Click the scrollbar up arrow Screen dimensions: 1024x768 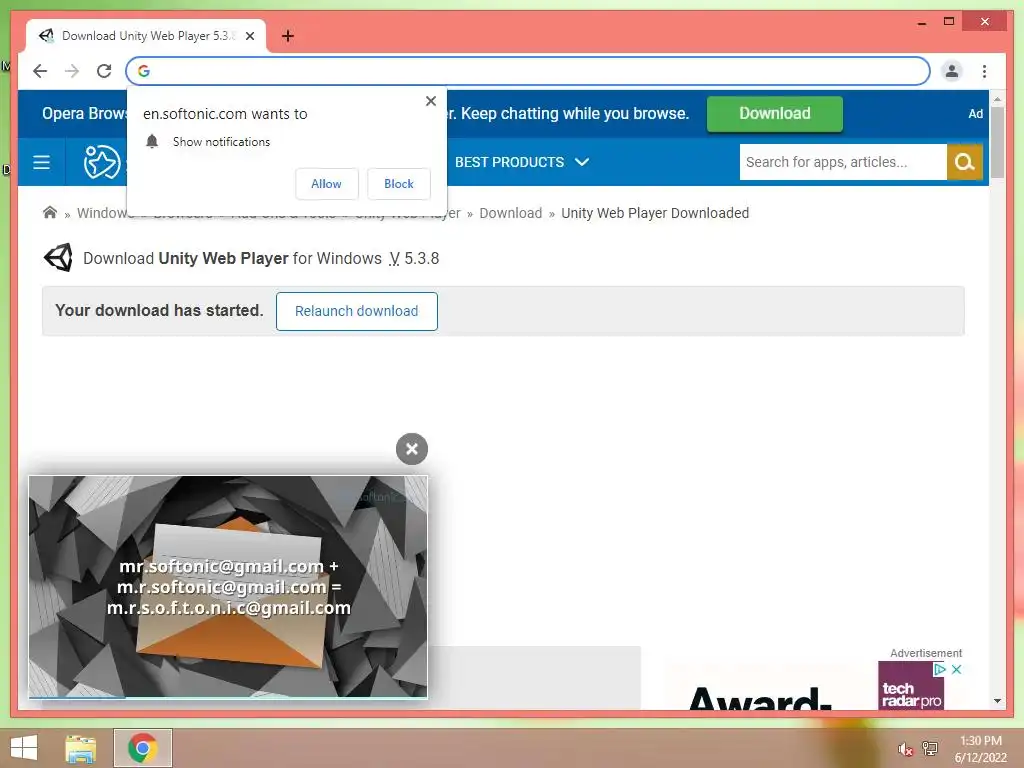pyautogui.click(x=997, y=99)
